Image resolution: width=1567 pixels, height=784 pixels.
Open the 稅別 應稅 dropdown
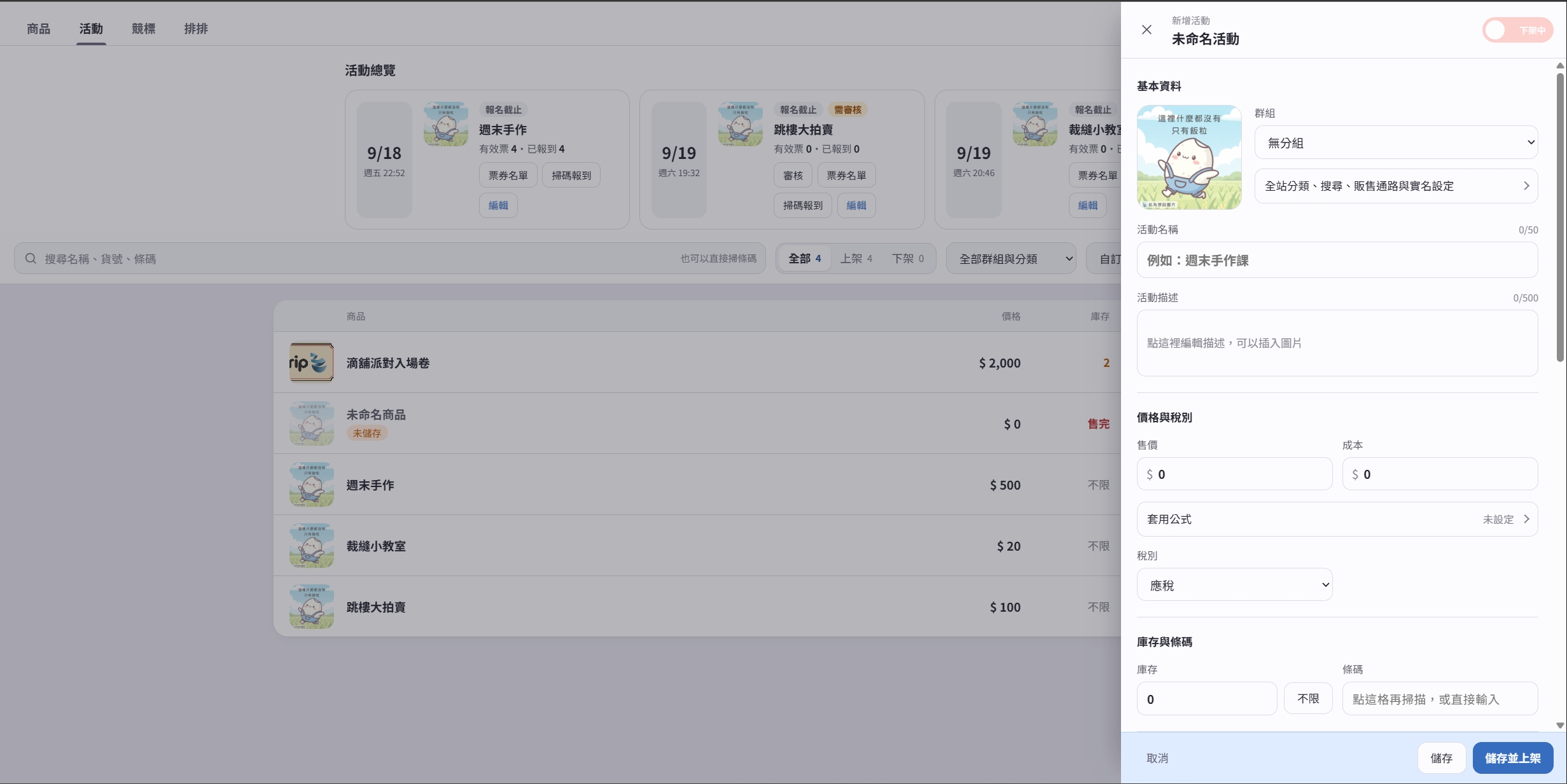pyautogui.click(x=1234, y=585)
